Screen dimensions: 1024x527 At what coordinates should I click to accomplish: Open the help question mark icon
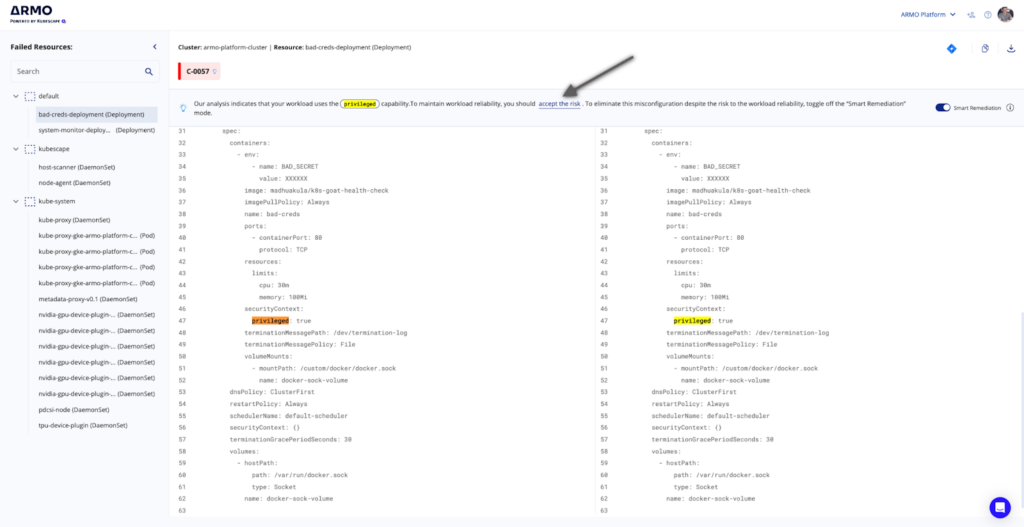click(x=987, y=14)
